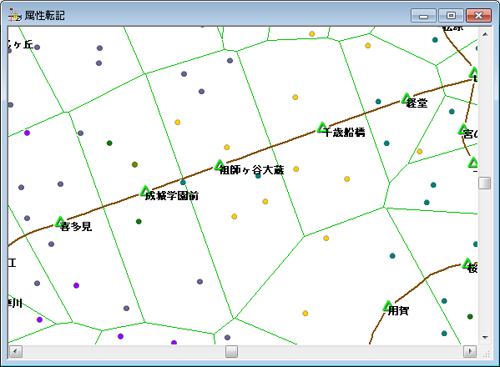Click the vertical scrollbar thumb
Viewport: 500px width, 367px height.
click(x=485, y=183)
